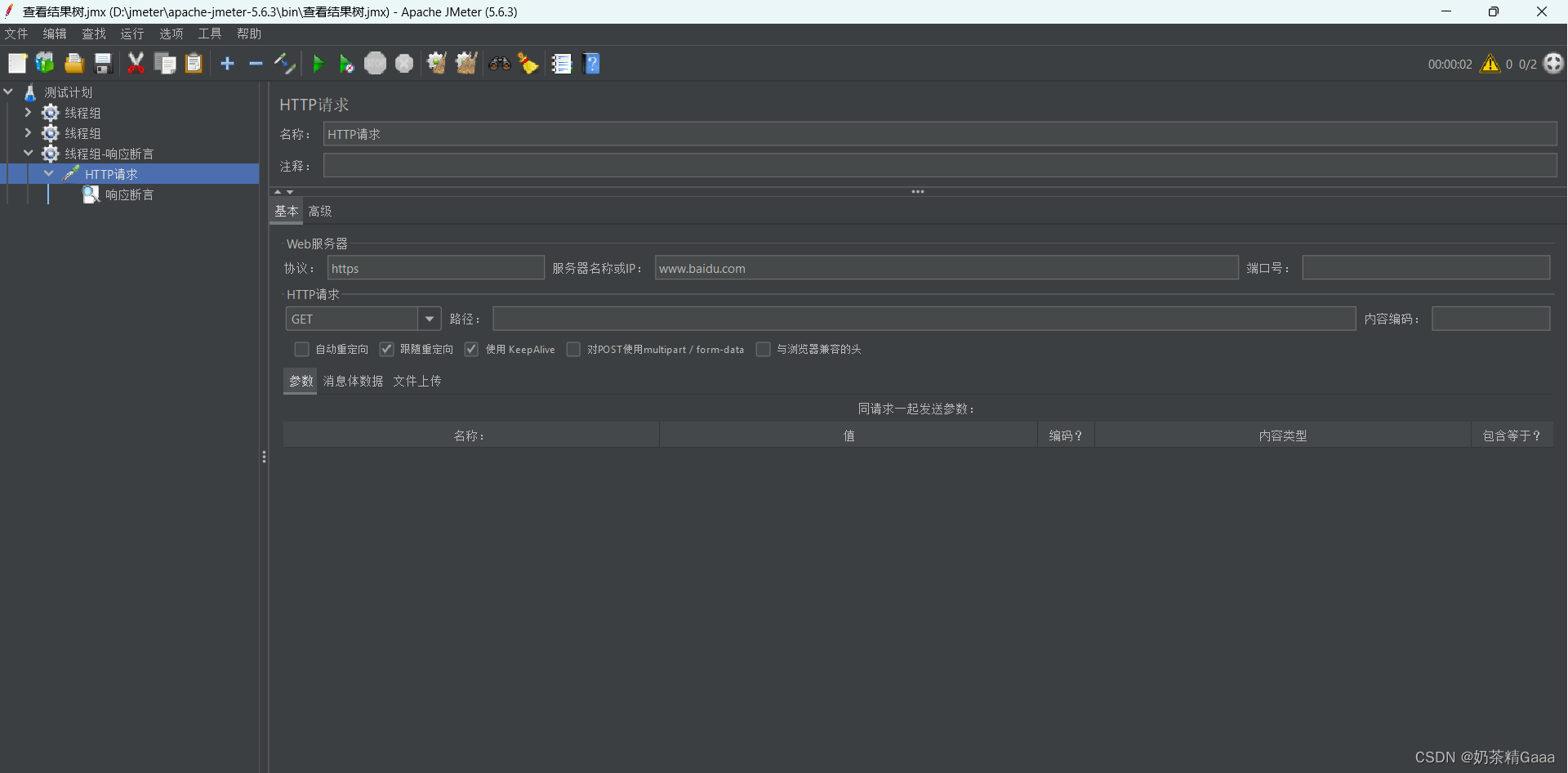Click the 注释 comment field
This screenshot has width=1568, height=773.
click(x=940, y=166)
